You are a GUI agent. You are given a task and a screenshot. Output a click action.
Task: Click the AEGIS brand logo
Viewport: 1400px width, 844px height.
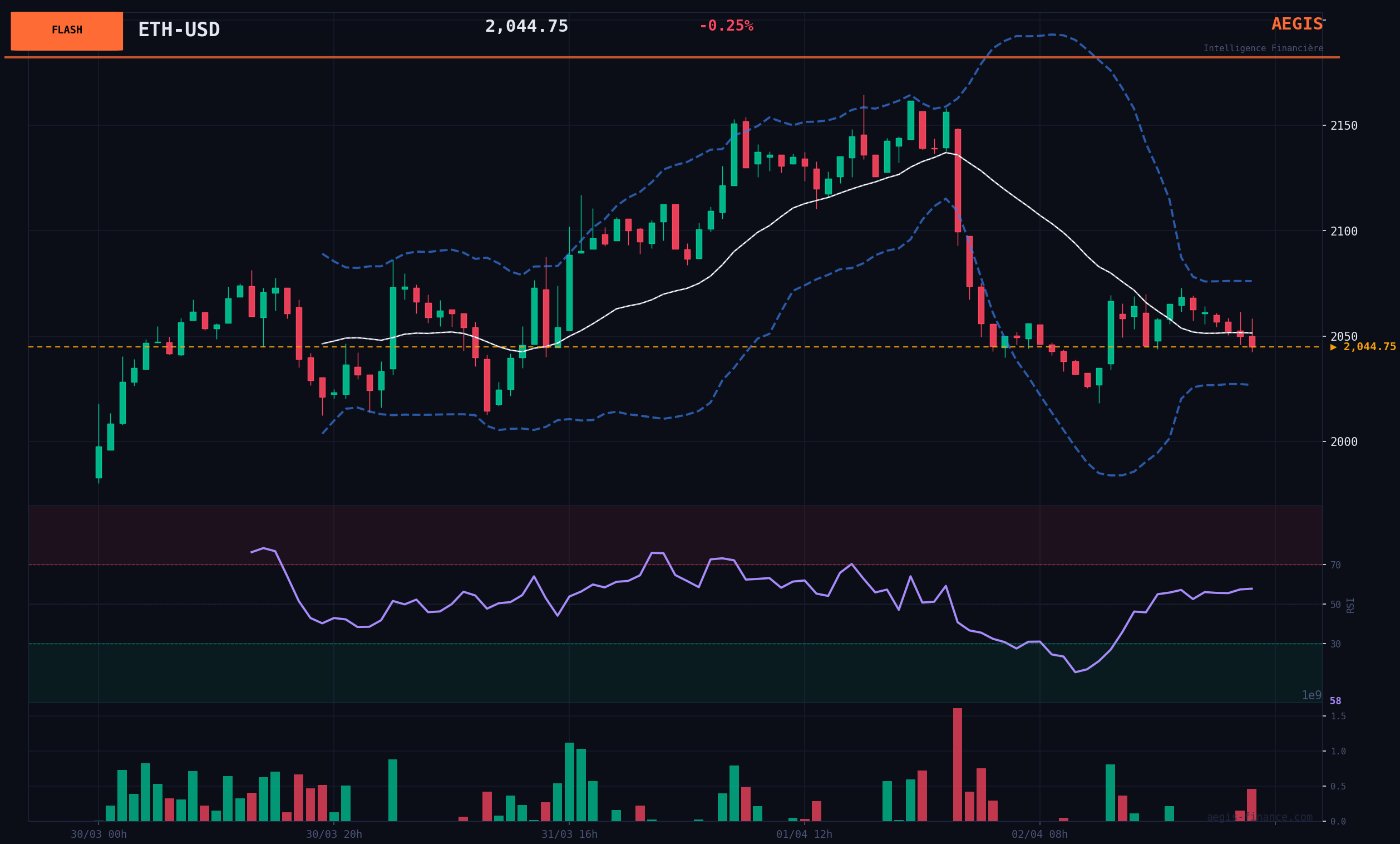coord(1297,24)
